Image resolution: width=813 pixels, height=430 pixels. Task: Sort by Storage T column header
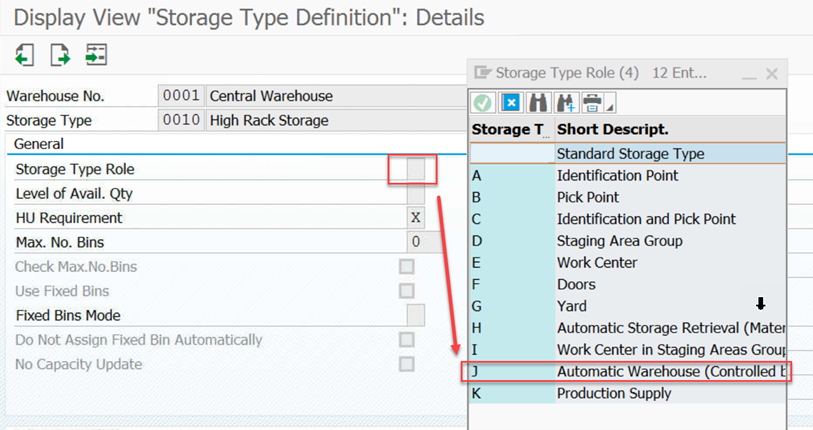pos(511,130)
